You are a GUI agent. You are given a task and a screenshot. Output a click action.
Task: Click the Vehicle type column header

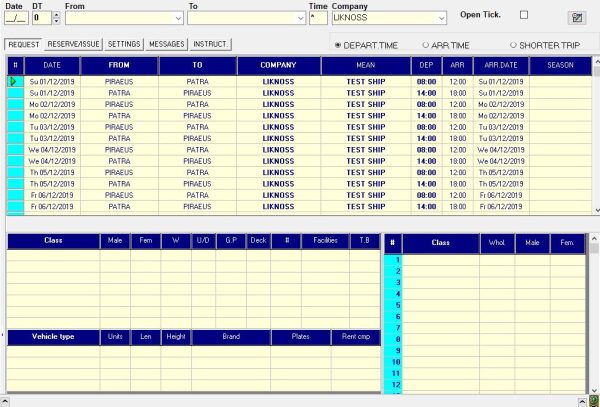[x=53, y=337]
